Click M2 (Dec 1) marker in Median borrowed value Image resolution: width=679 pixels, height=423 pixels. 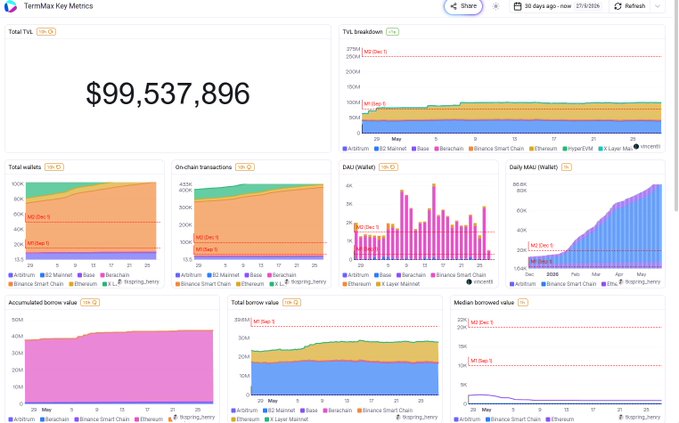tap(482, 323)
